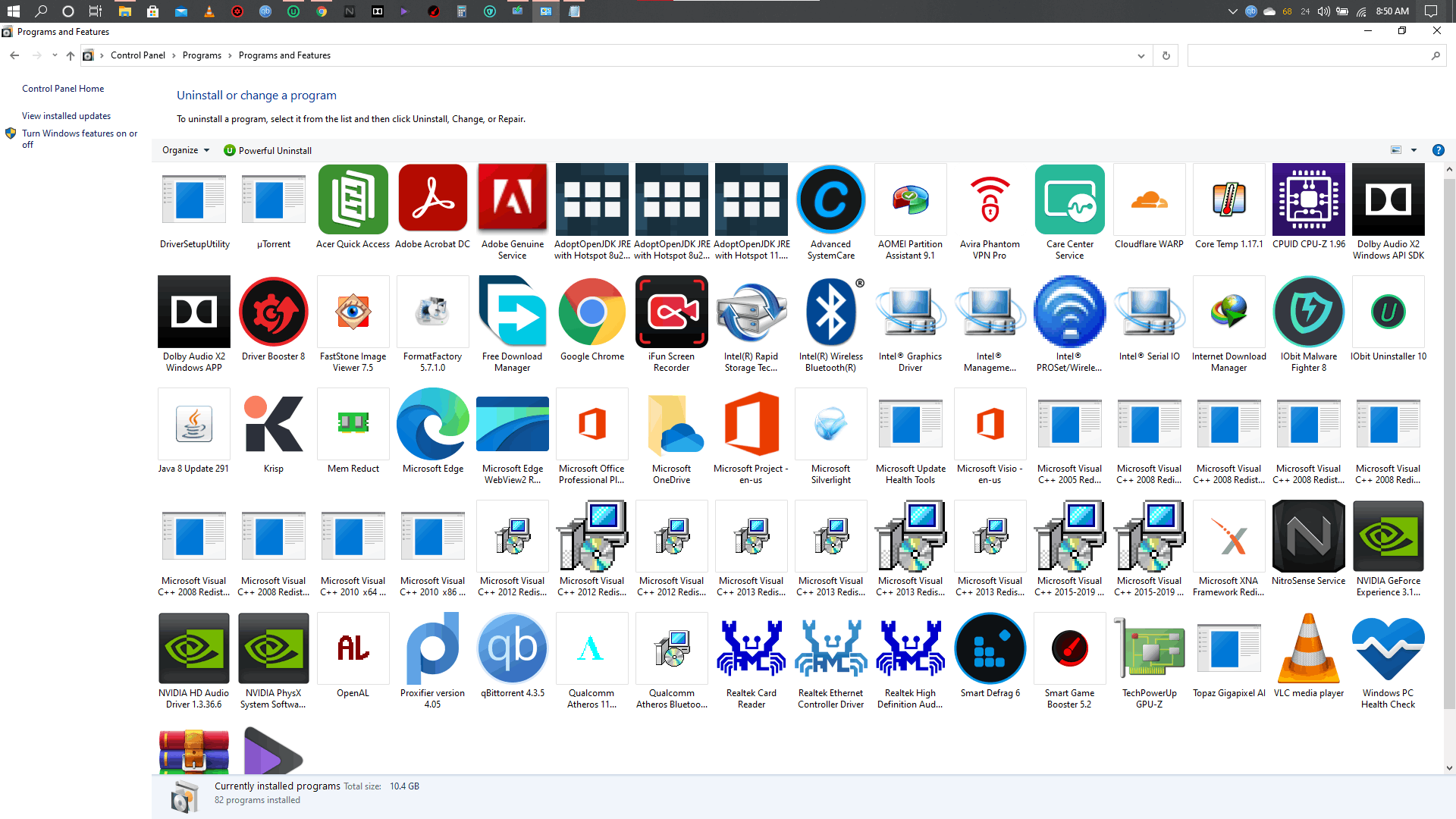Image resolution: width=1456 pixels, height=819 pixels.
Task: Select the Smart Defrag 6 icon
Action: pyautogui.click(x=990, y=648)
